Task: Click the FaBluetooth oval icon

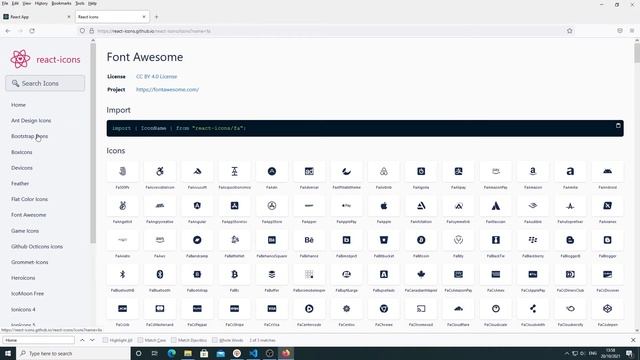Action: point(160,274)
